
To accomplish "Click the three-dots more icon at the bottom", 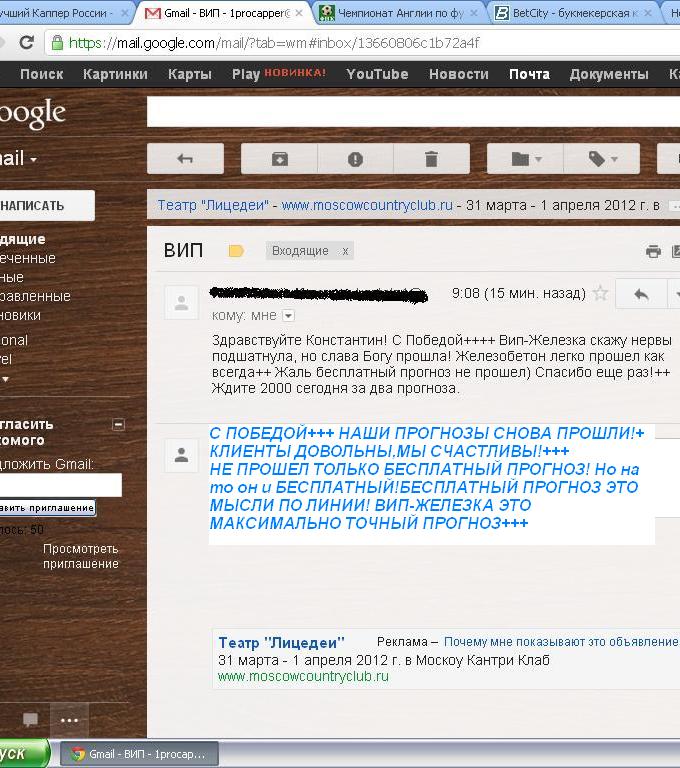I will point(69,720).
